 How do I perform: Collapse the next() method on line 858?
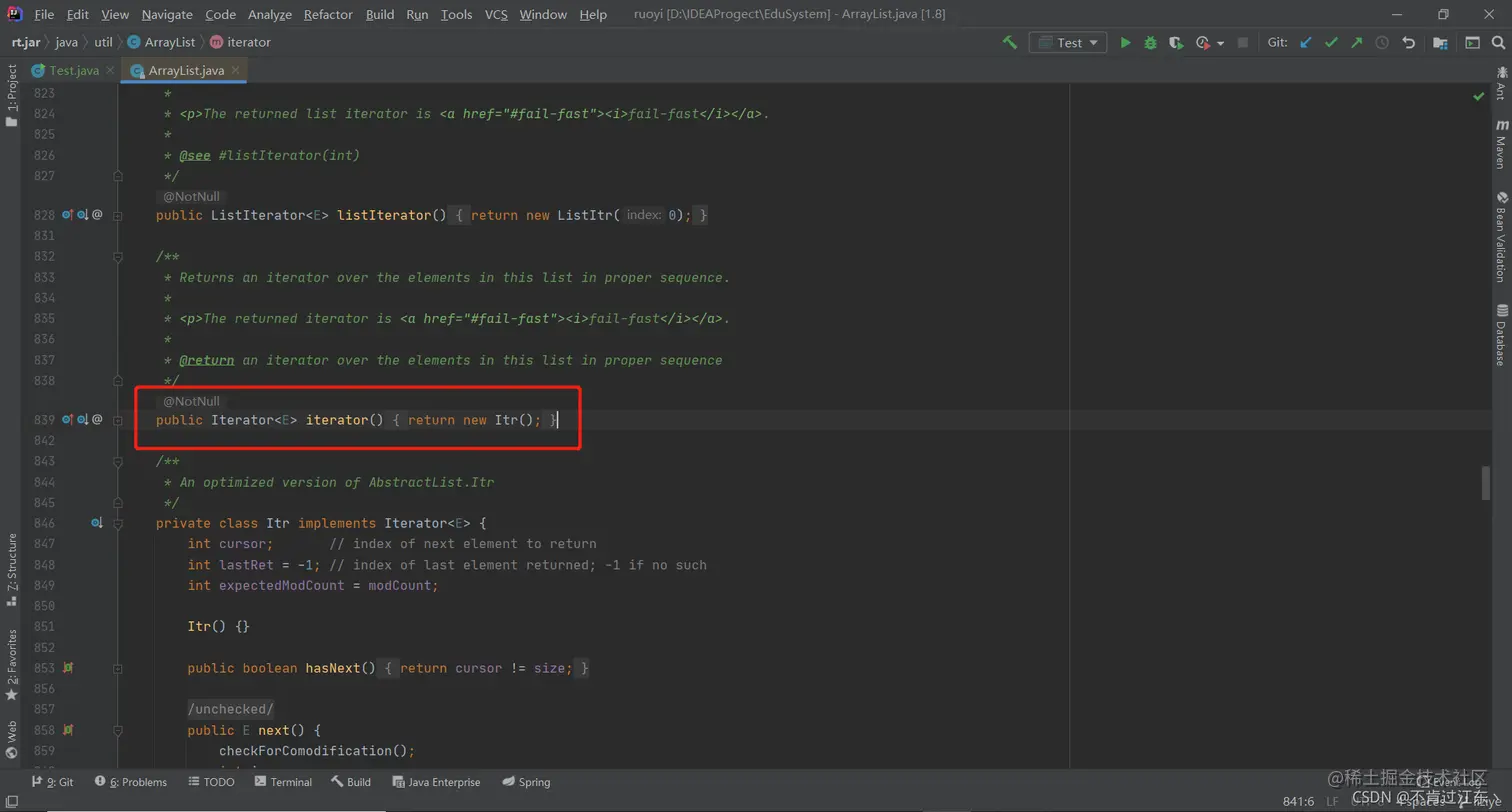(118, 730)
